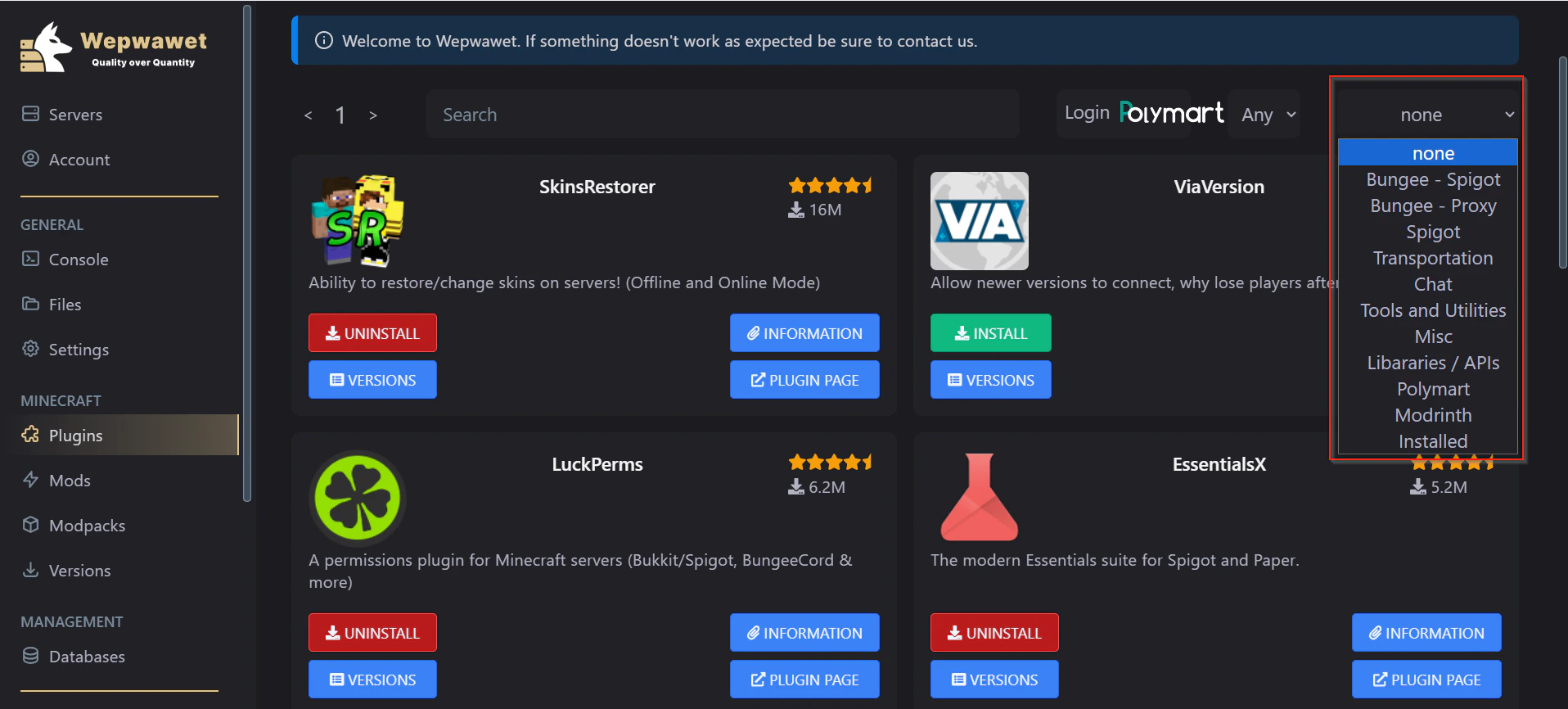The width and height of the screenshot is (1568, 709).
Task: Click the sidebar scrollbar
Action: [x=247, y=252]
